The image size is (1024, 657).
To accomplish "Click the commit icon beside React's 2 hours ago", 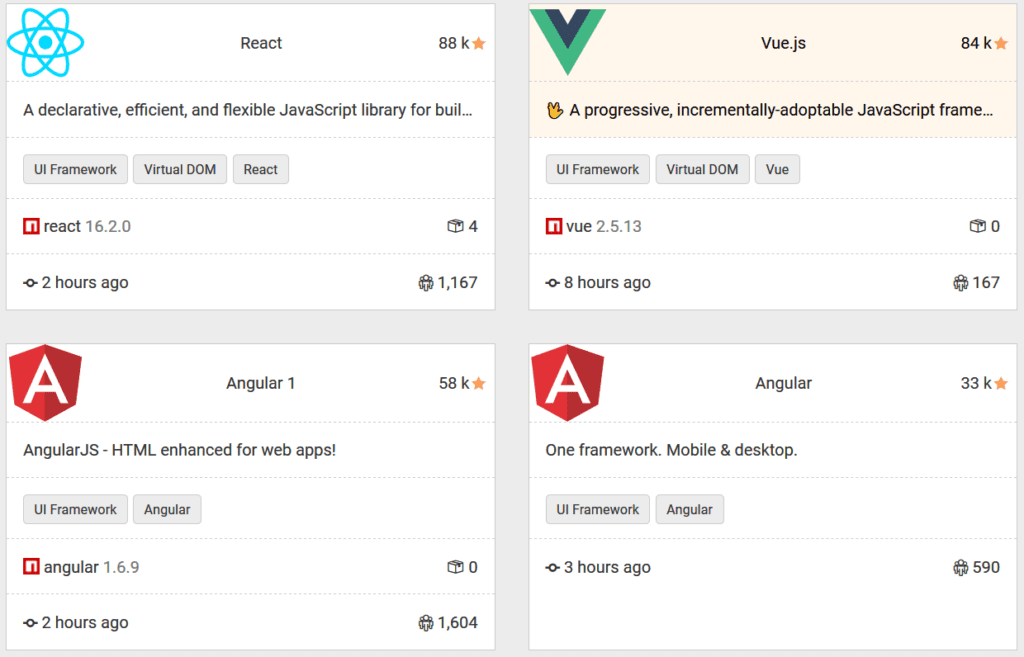I will point(30,283).
